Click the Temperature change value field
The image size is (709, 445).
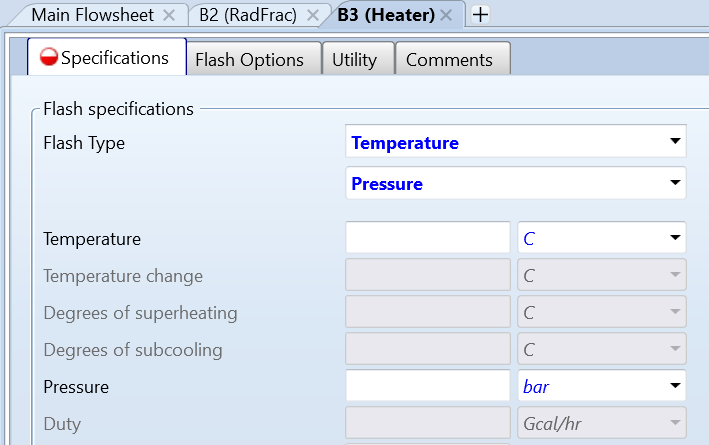click(x=427, y=276)
